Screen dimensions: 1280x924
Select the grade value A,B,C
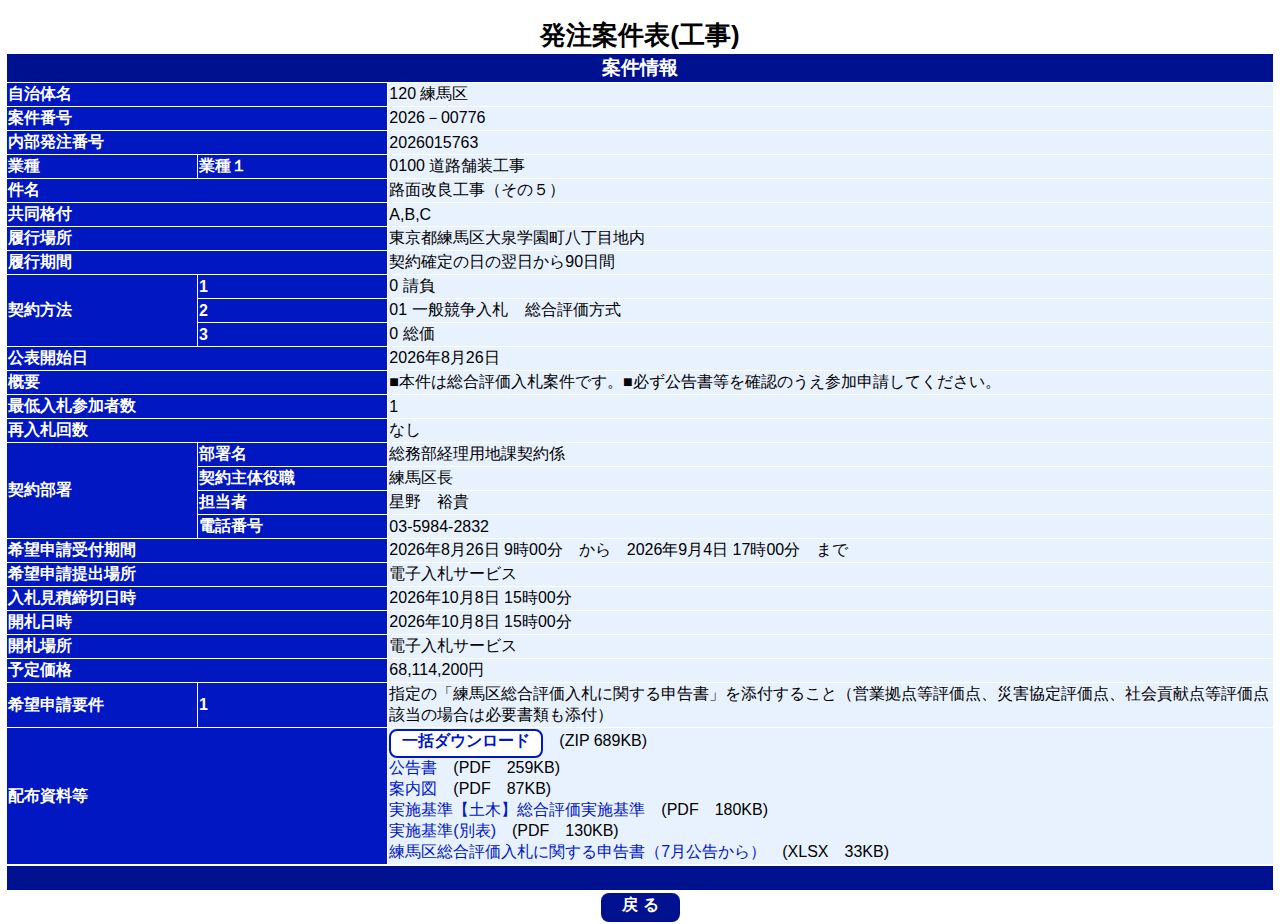pos(410,214)
